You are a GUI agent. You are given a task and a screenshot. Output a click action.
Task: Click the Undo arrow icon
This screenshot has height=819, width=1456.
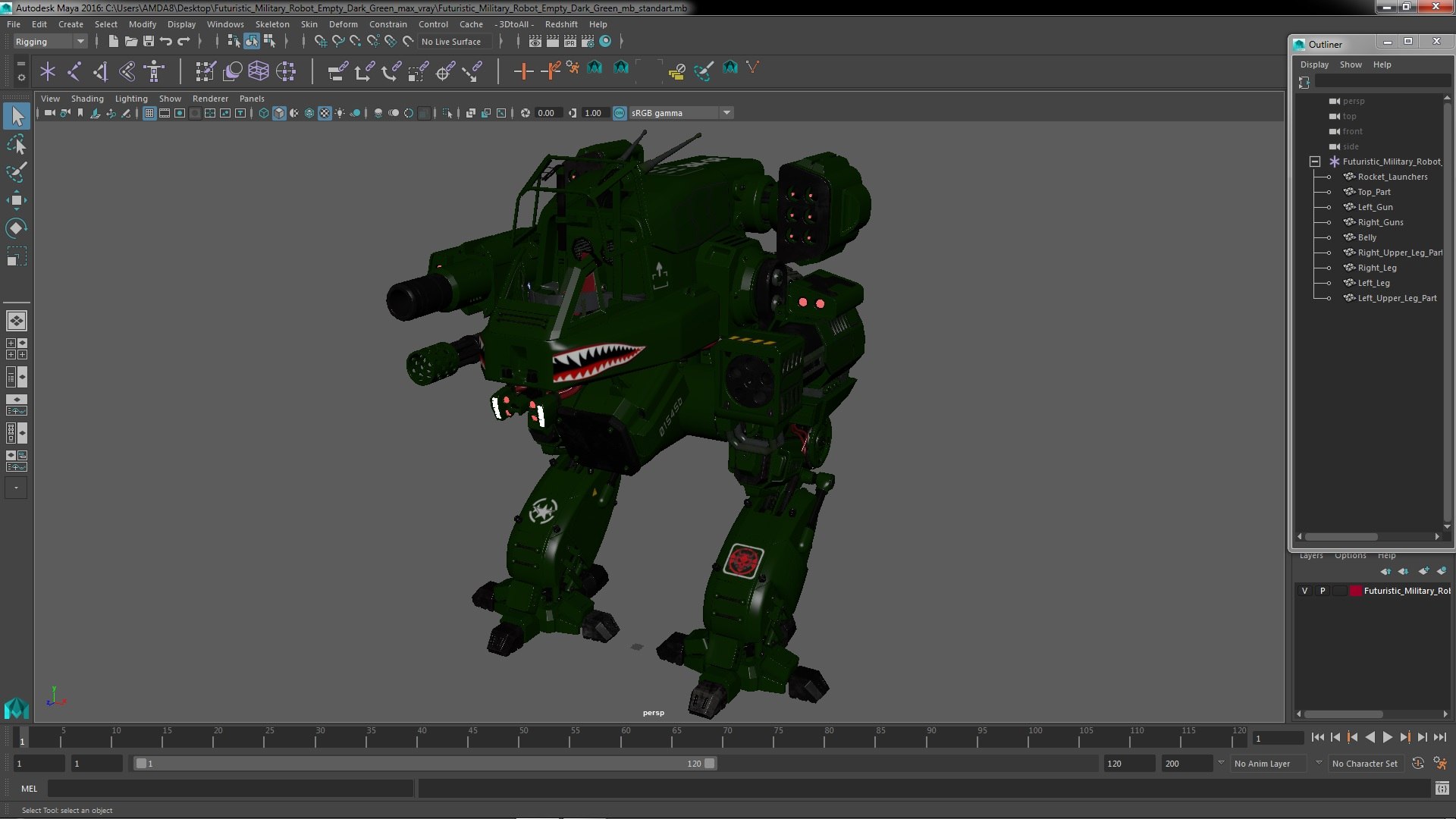(166, 41)
